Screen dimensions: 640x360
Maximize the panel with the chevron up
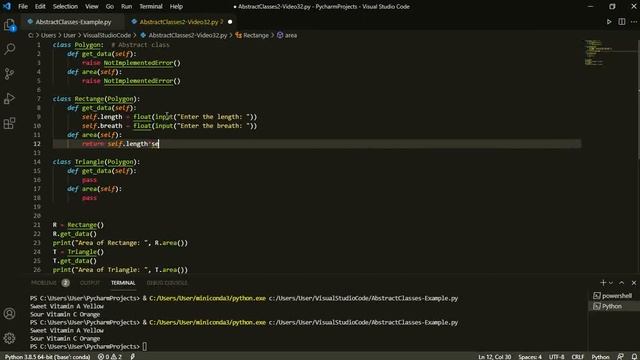pyautogui.click(x=622, y=282)
